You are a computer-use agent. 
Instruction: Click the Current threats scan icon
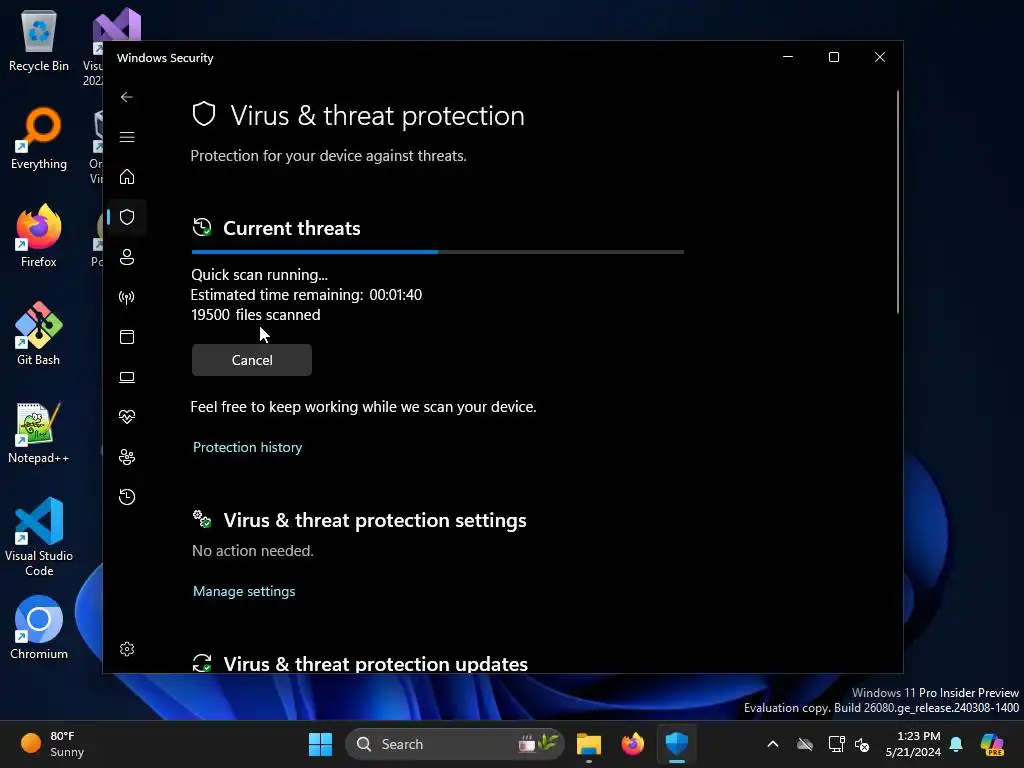click(202, 227)
